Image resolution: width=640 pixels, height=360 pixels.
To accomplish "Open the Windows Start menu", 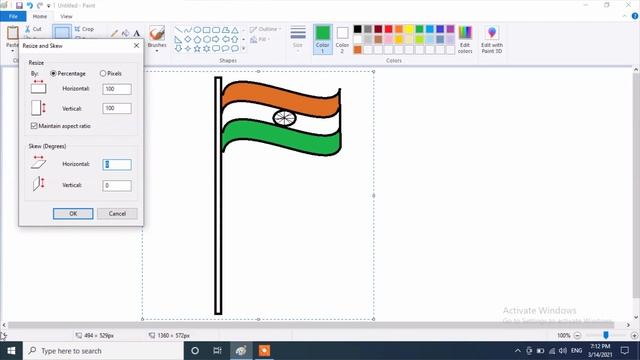I will tap(11, 351).
